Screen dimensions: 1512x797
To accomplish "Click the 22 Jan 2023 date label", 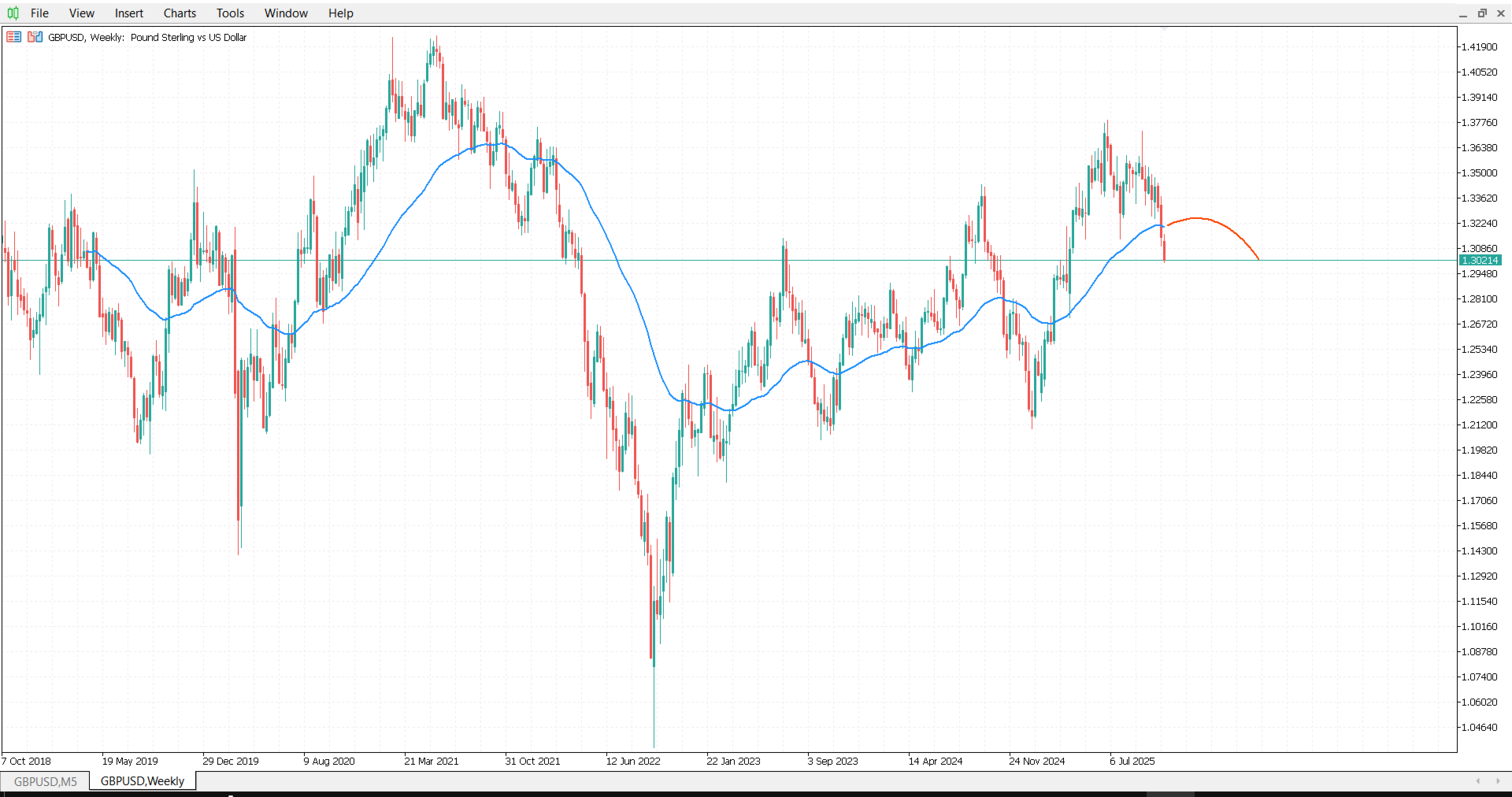I will tap(734, 762).
